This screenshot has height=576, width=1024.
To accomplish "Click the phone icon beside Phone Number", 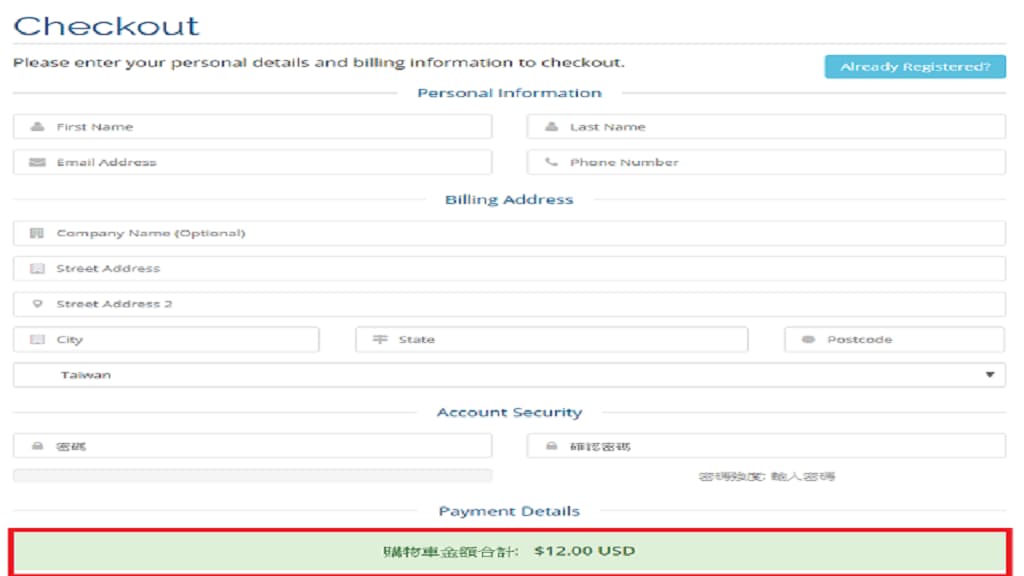I will 551,162.
